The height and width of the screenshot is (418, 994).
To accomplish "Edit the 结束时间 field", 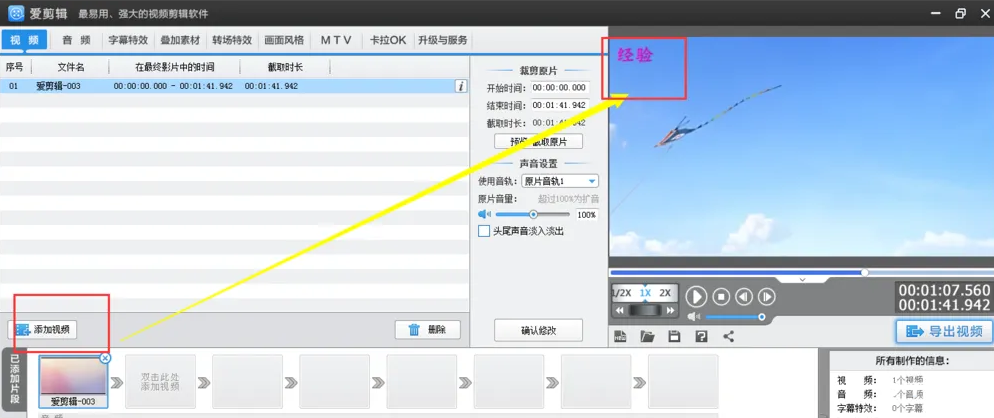I will 560,105.
